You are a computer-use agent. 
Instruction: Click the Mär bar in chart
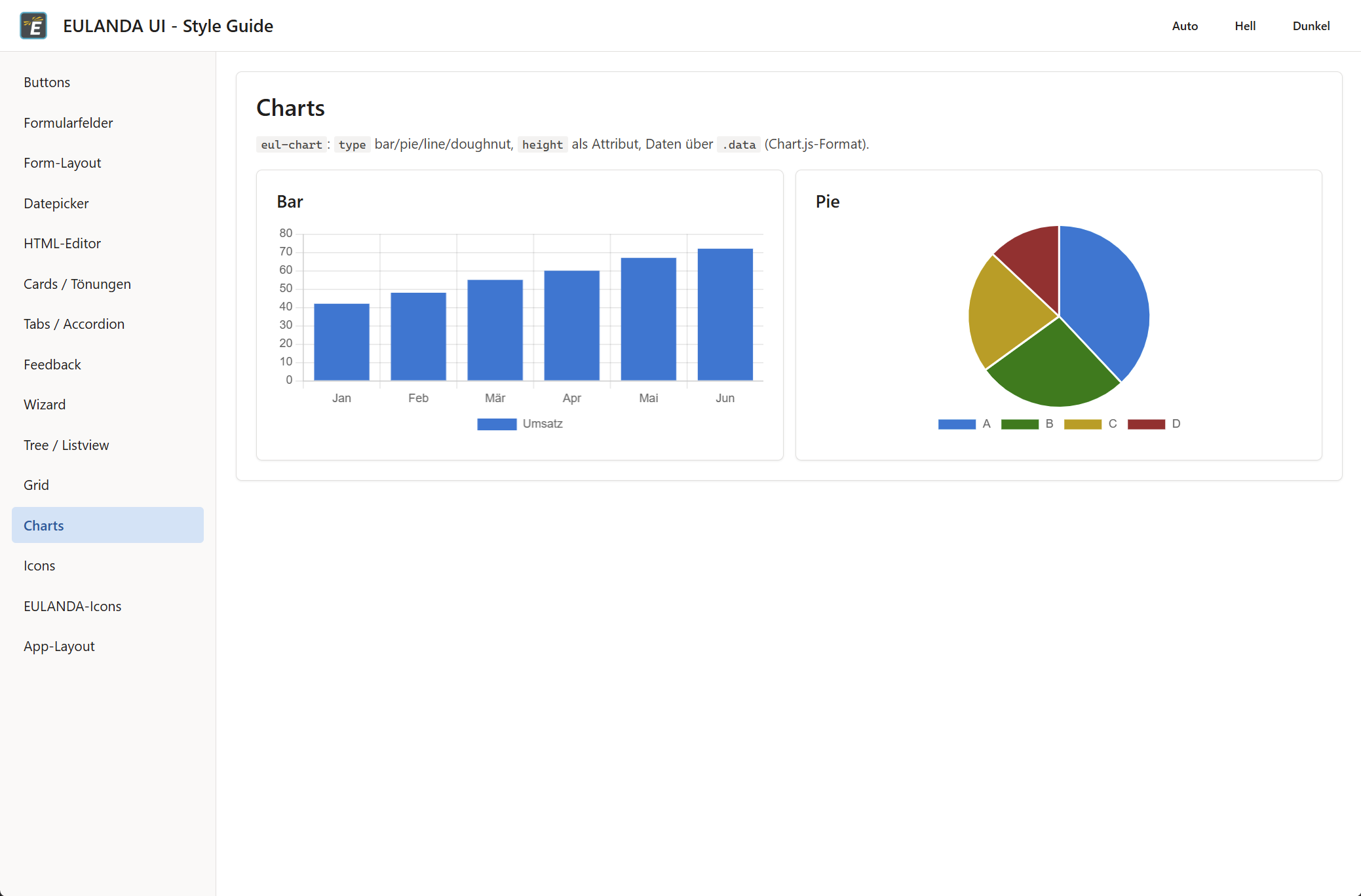click(x=495, y=330)
